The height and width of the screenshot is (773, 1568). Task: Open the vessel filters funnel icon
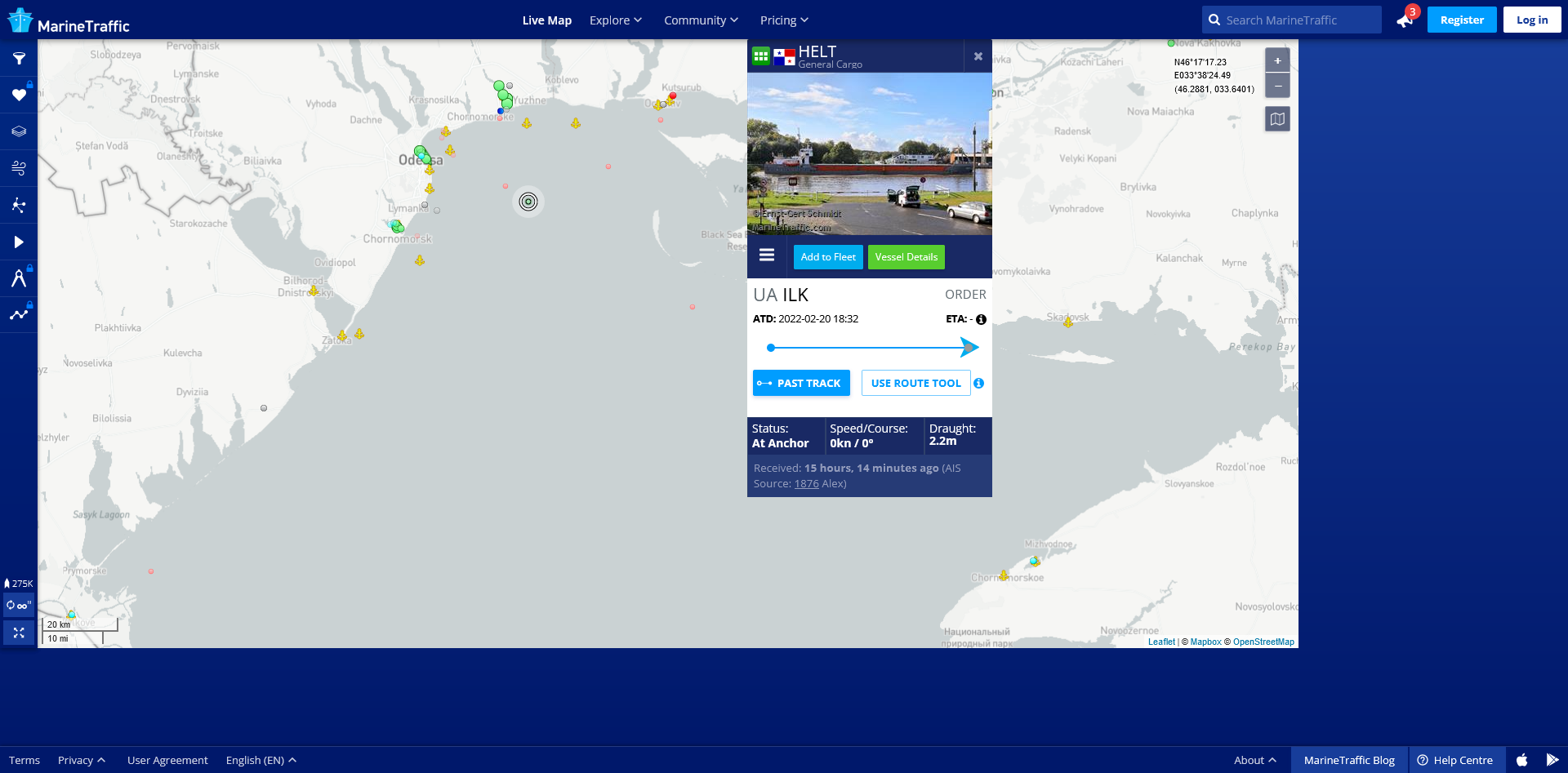click(x=19, y=59)
